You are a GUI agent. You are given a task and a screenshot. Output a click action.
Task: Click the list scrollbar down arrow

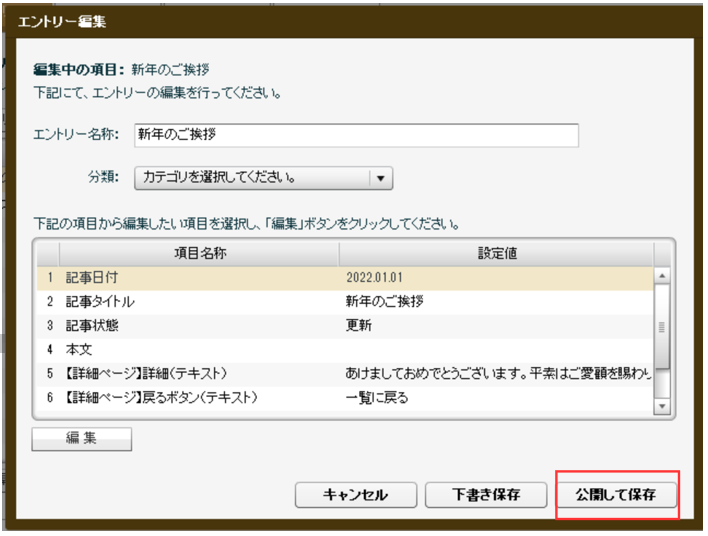(x=662, y=406)
